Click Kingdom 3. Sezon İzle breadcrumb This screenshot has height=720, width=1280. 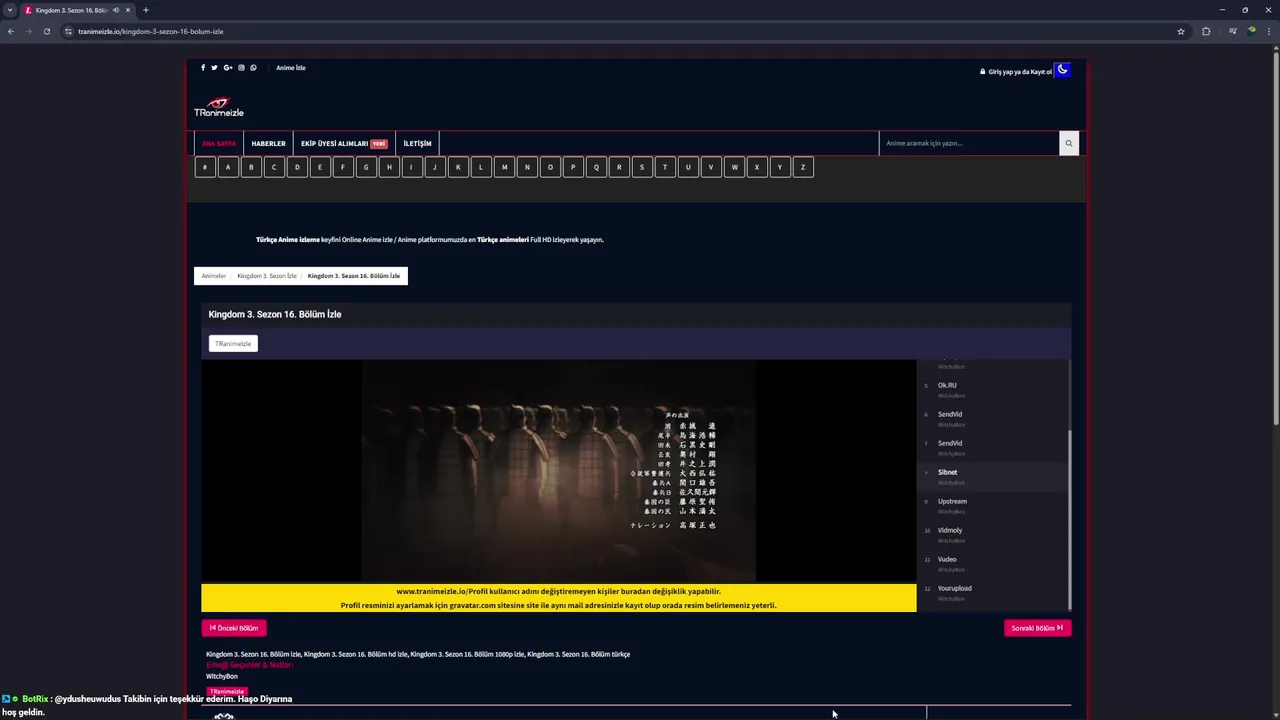pyautogui.click(x=267, y=276)
